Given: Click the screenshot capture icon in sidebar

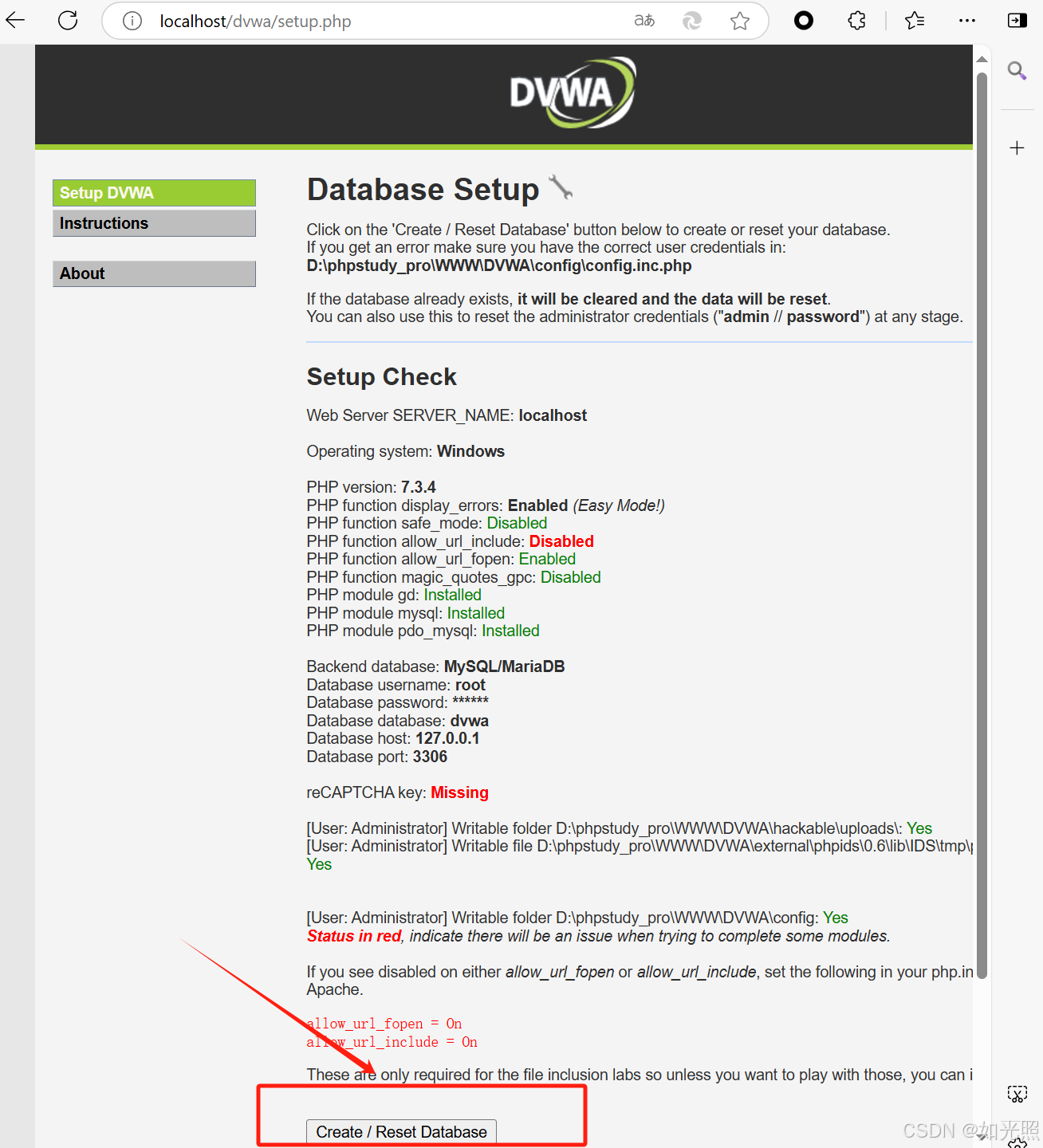Looking at the screenshot, I should pos(1017,1094).
